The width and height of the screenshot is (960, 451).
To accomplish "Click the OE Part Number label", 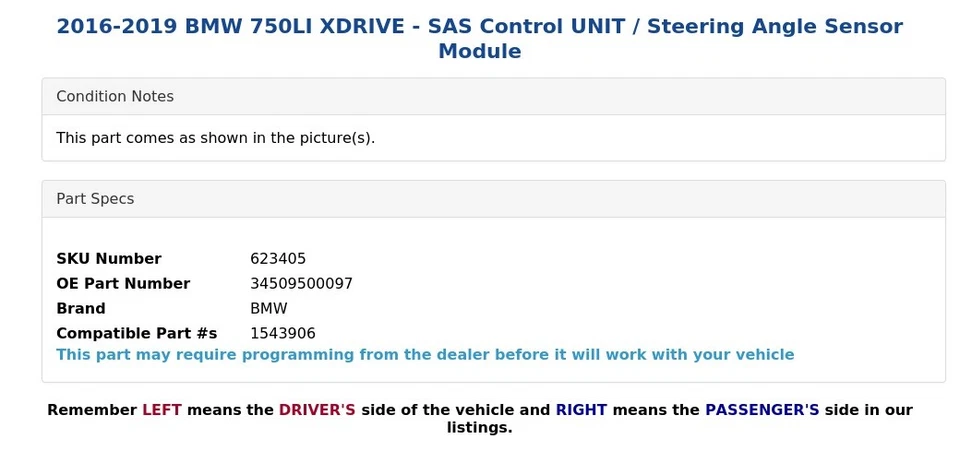I will [x=123, y=284].
